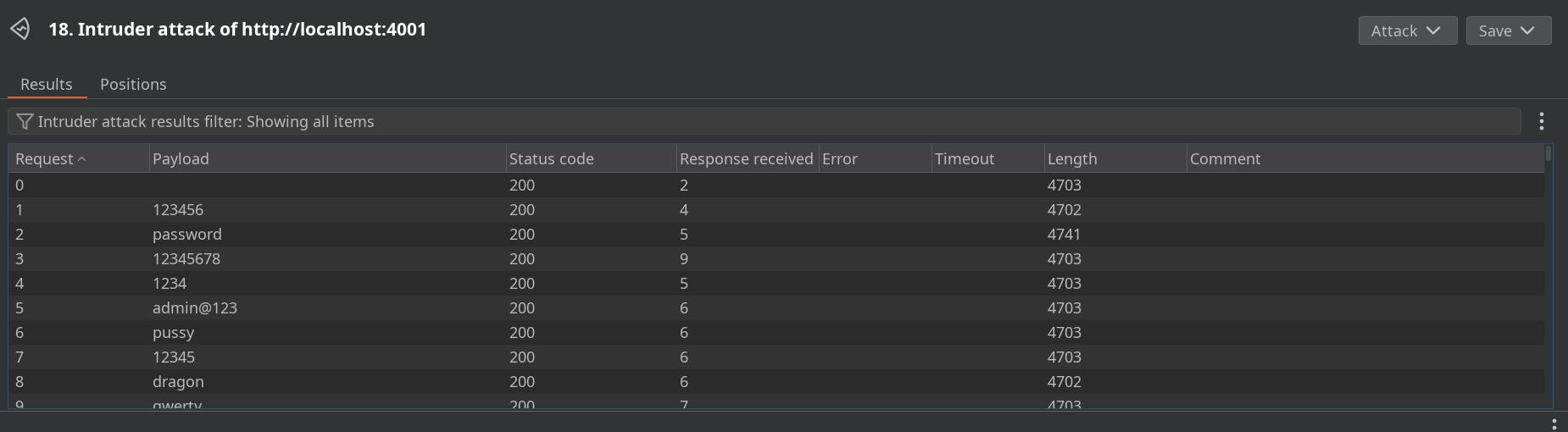Sort by the Payload column header
Screen dimensions: 1568x432
click(326, 159)
